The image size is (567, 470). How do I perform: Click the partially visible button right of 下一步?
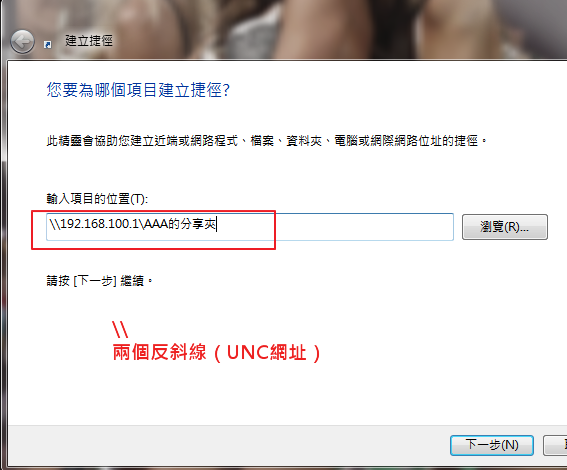(x=555, y=445)
